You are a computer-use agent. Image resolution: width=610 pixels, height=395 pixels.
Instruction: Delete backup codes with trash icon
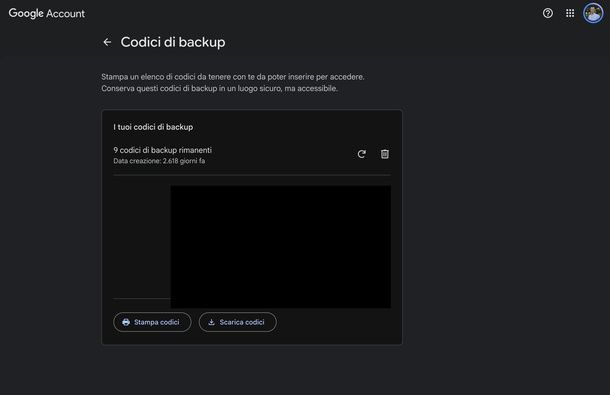coord(385,154)
